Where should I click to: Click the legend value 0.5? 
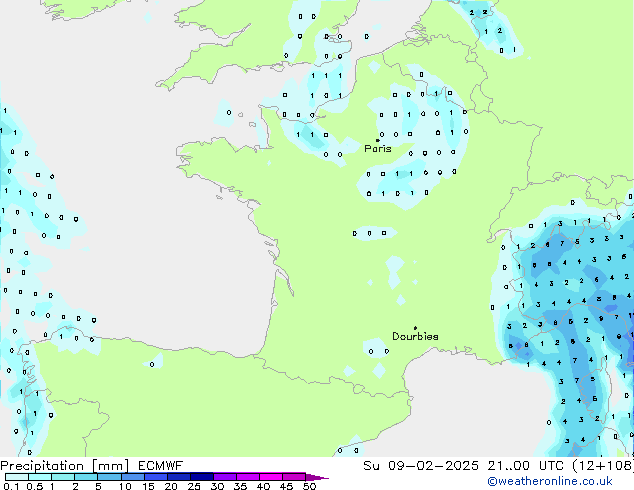(x=35, y=486)
